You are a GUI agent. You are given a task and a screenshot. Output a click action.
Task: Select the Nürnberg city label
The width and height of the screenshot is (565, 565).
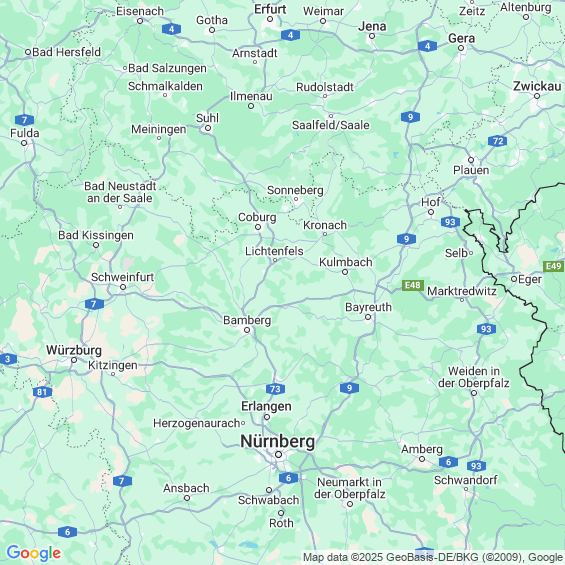[277, 441]
